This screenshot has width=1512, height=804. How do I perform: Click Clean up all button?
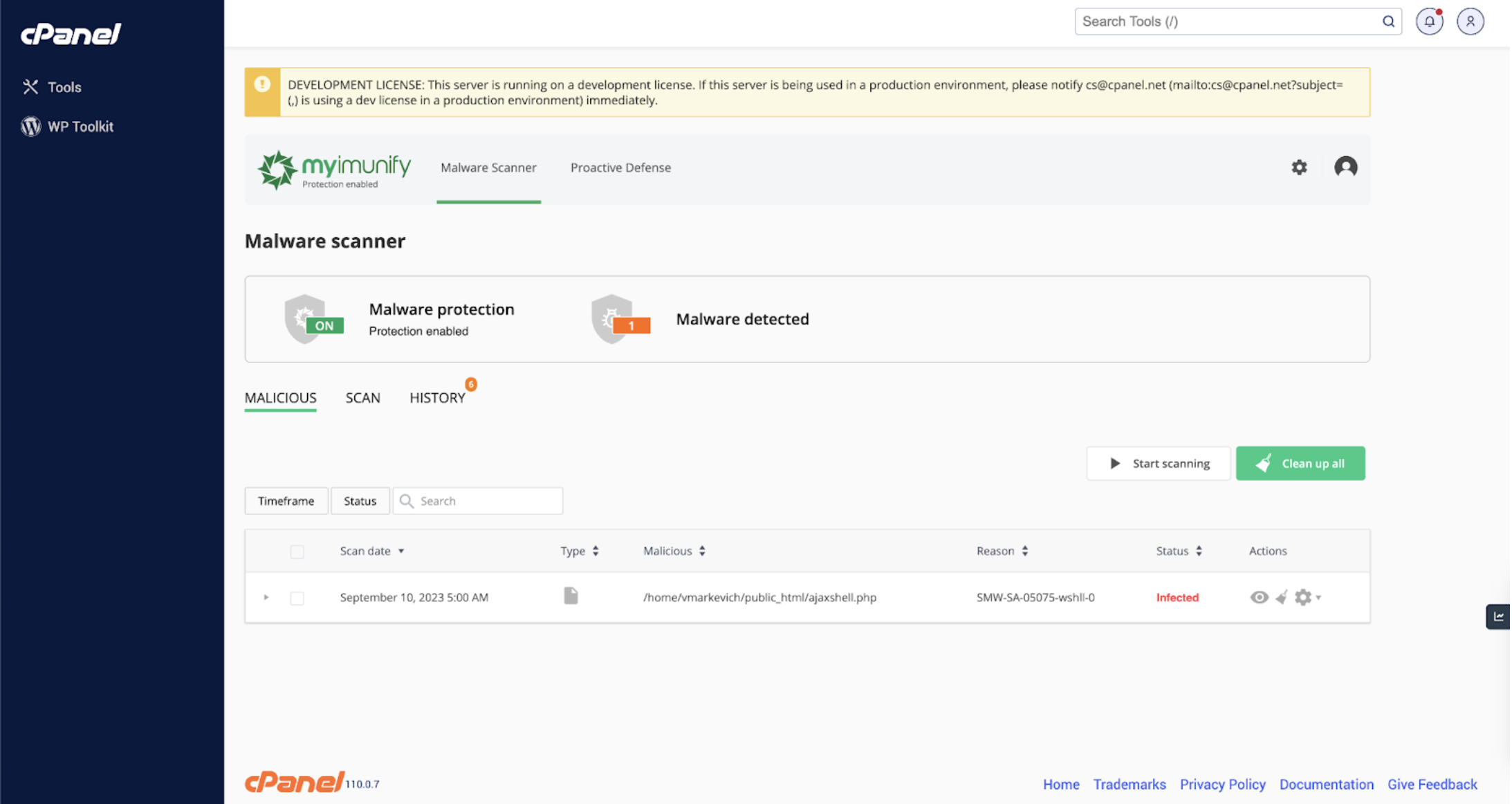click(x=1300, y=464)
